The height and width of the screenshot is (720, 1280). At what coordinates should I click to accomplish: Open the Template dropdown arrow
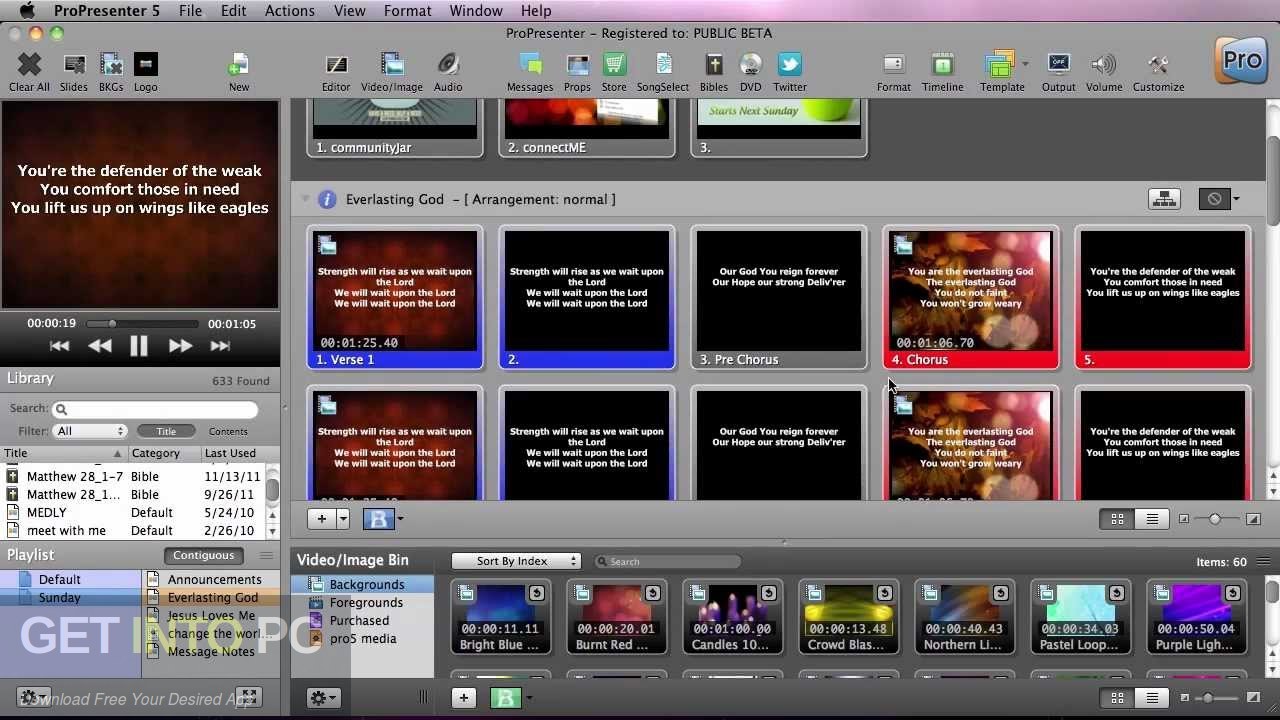[x=1025, y=63]
